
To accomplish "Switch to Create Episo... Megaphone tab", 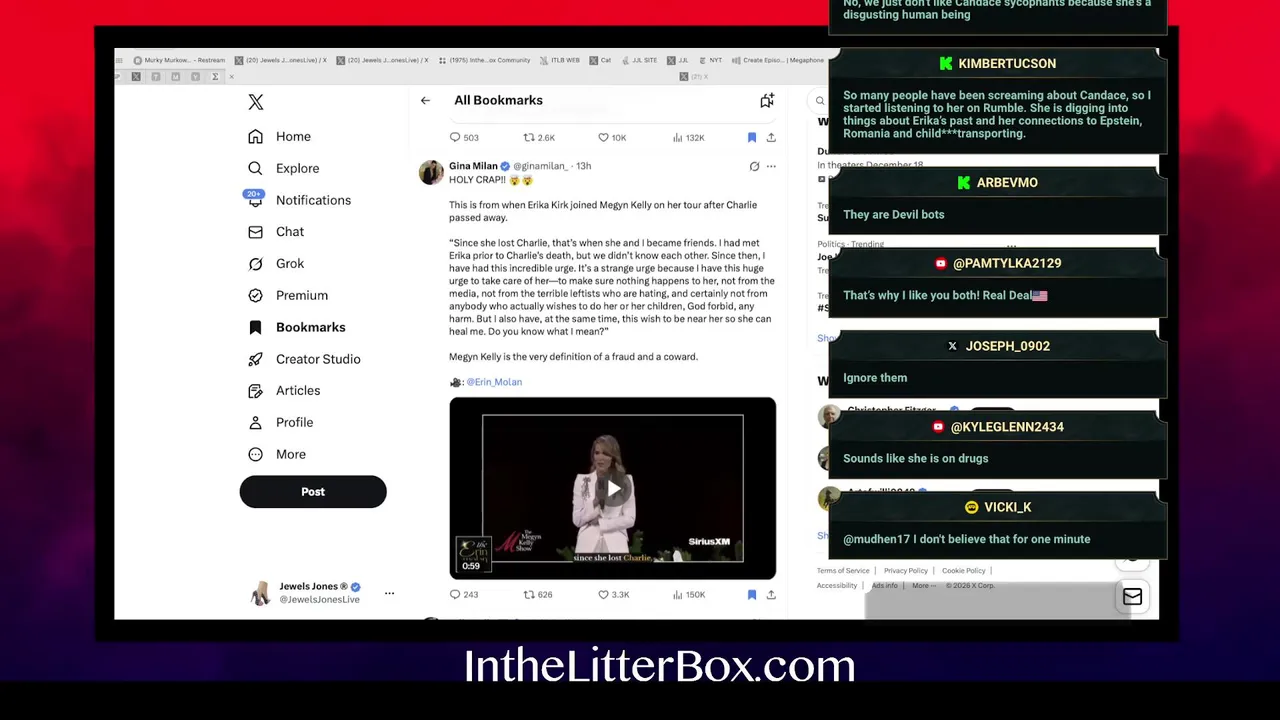I will (778, 60).
